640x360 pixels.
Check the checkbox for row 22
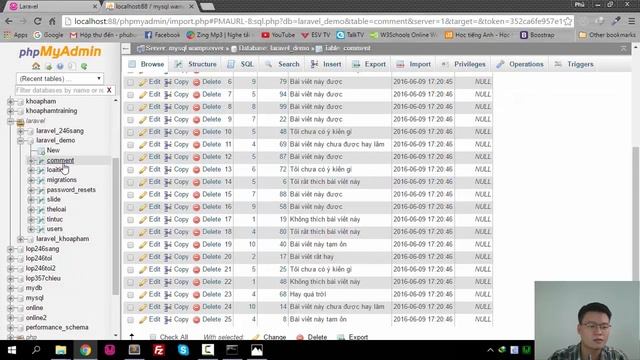pos(130,282)
